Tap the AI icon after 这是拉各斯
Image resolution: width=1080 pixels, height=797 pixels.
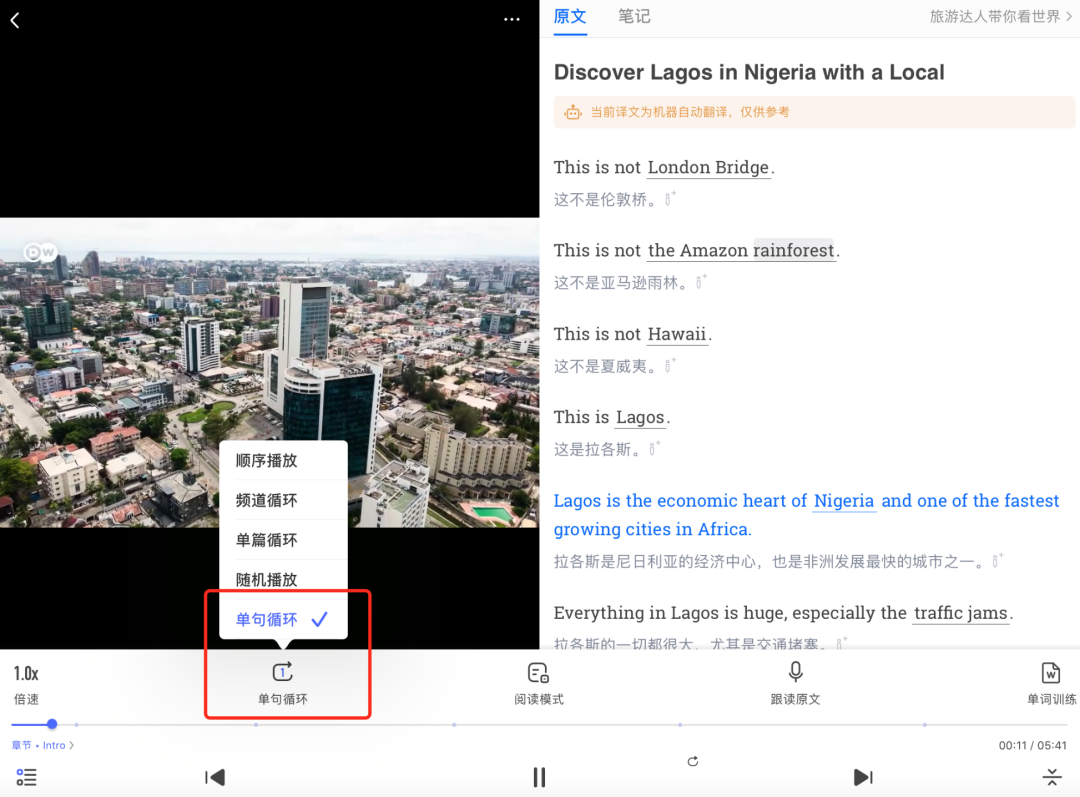pos(654,449)
